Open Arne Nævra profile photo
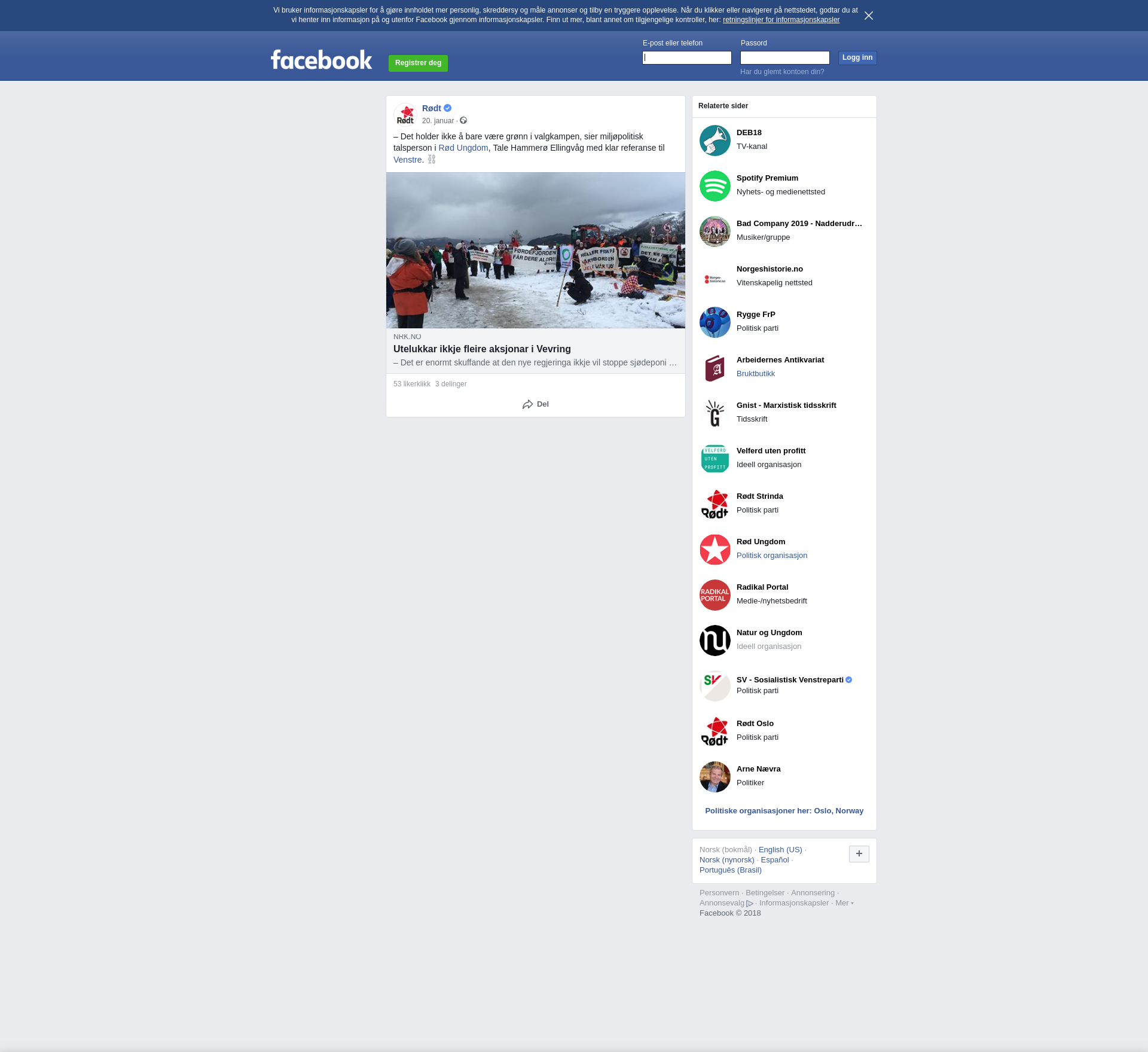This screenshot has width=1148, height=1052. 715,777
